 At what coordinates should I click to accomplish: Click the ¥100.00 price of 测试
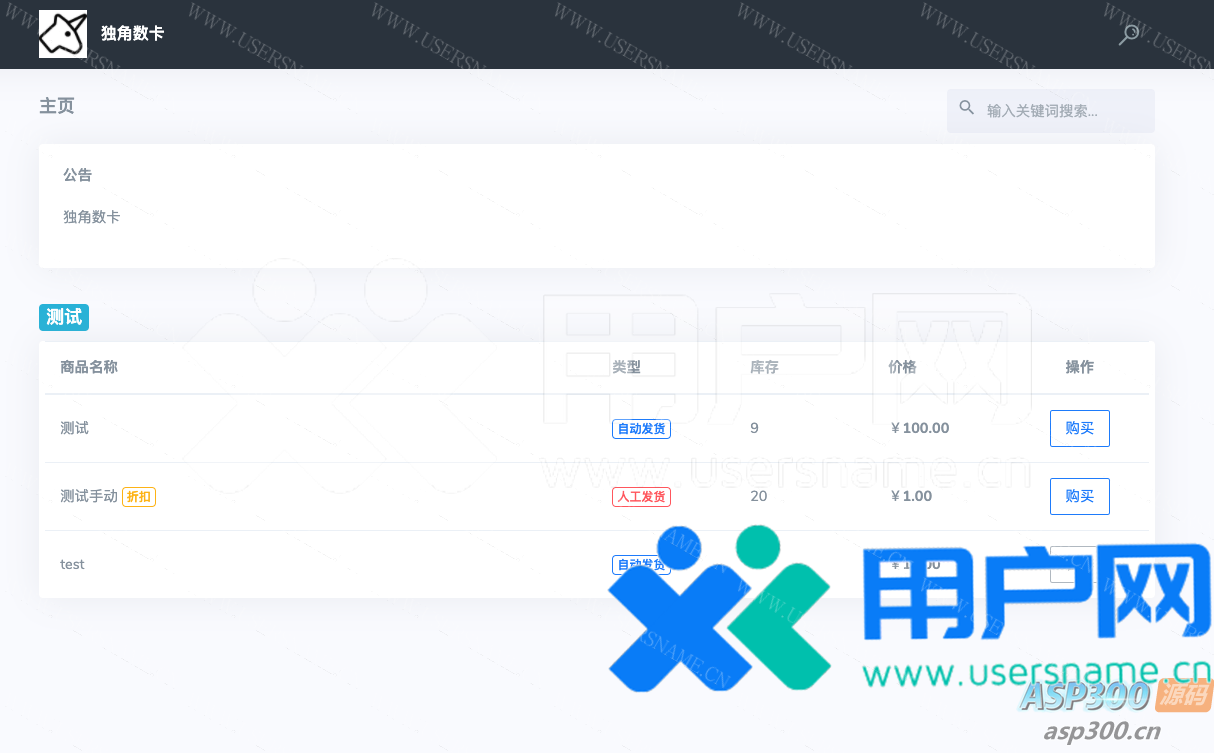(920, 428)
